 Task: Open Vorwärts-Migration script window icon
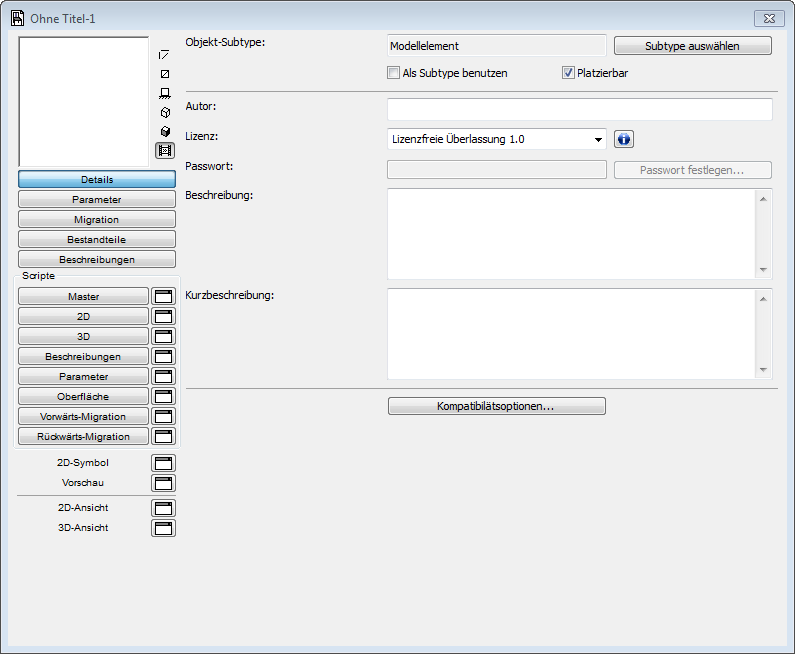[x=163, y=416]
